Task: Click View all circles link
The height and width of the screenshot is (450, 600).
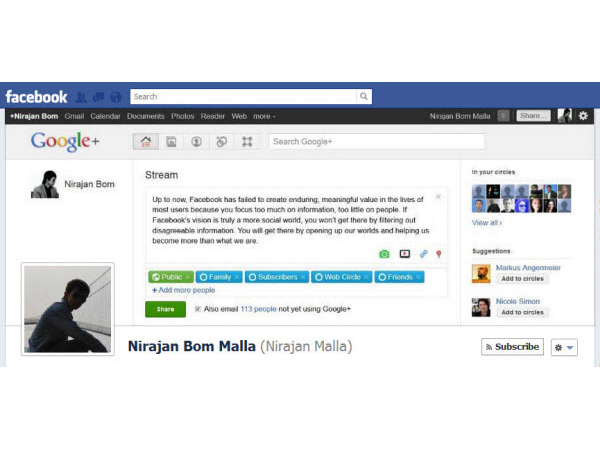Action: [x=487, y=223]
